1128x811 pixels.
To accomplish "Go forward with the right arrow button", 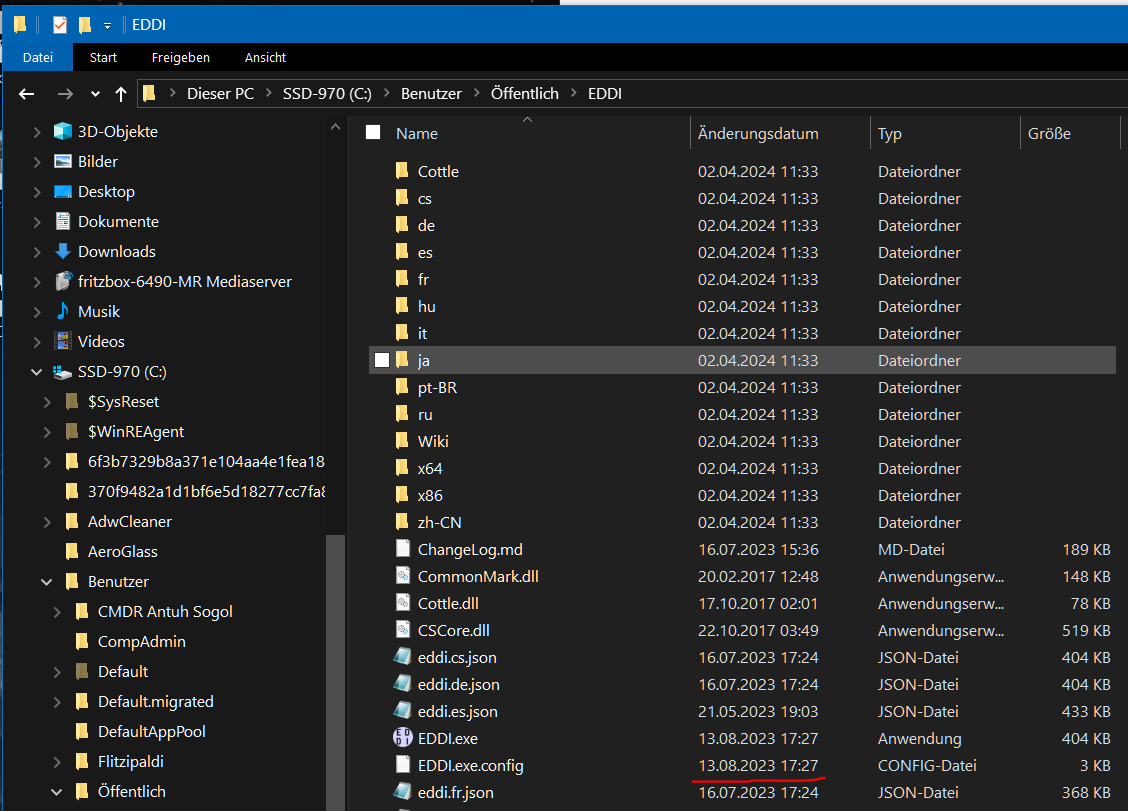I will pos(65,94).
